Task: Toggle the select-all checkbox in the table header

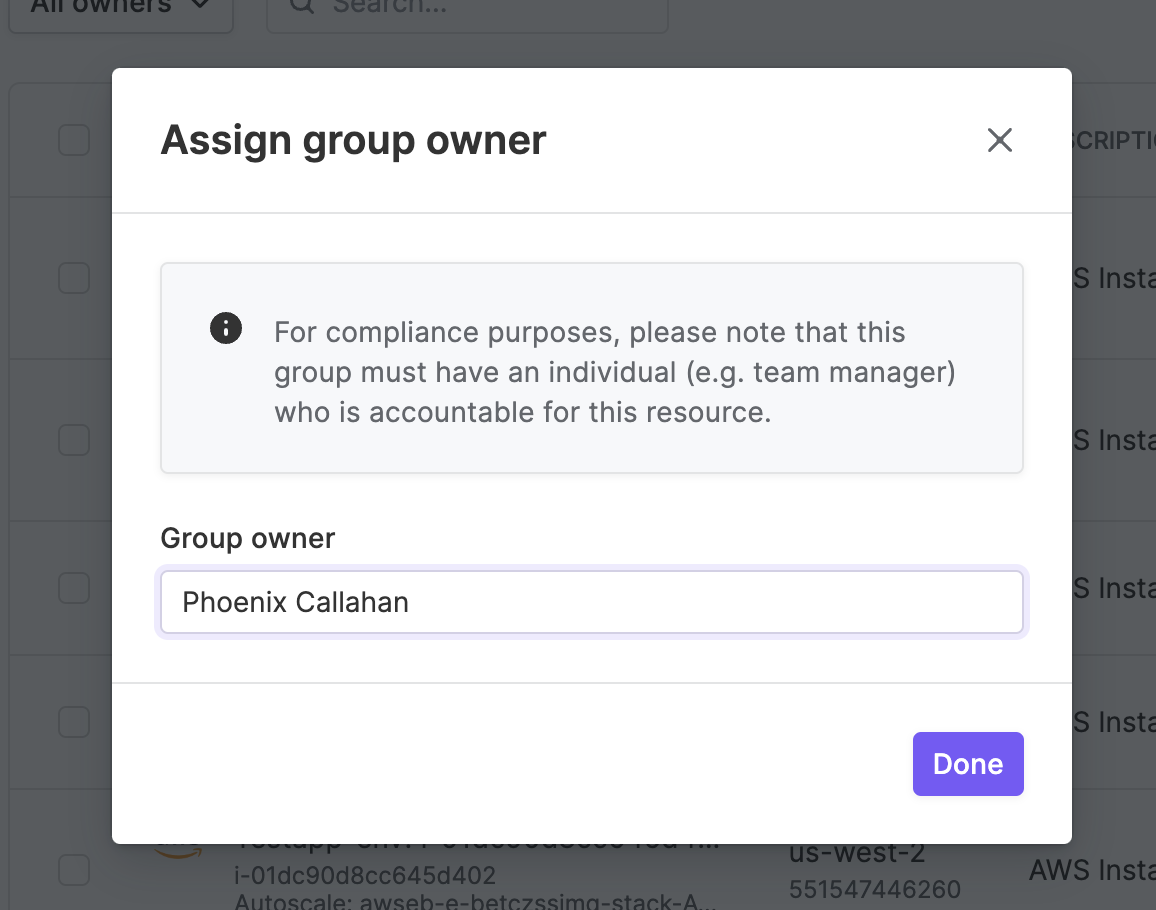Action: [x=74, y=140]
